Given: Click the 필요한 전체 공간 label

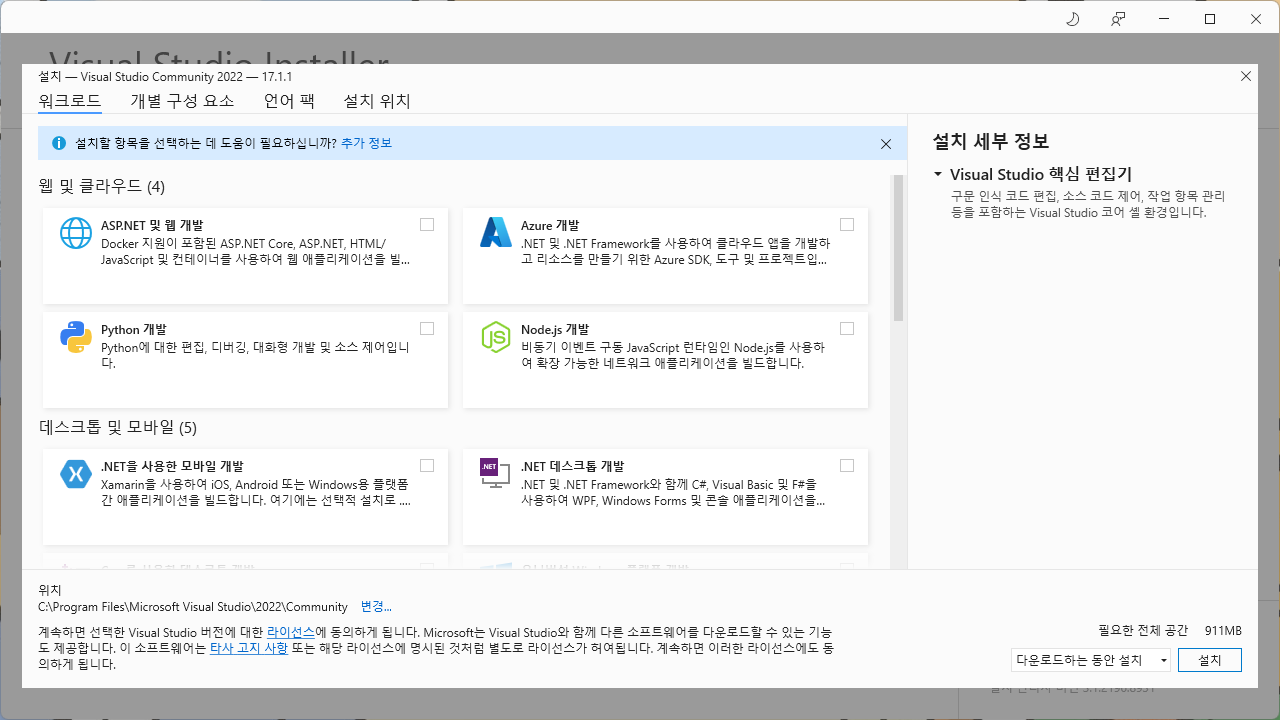Looking at the screenshot, I should 1143,631.
